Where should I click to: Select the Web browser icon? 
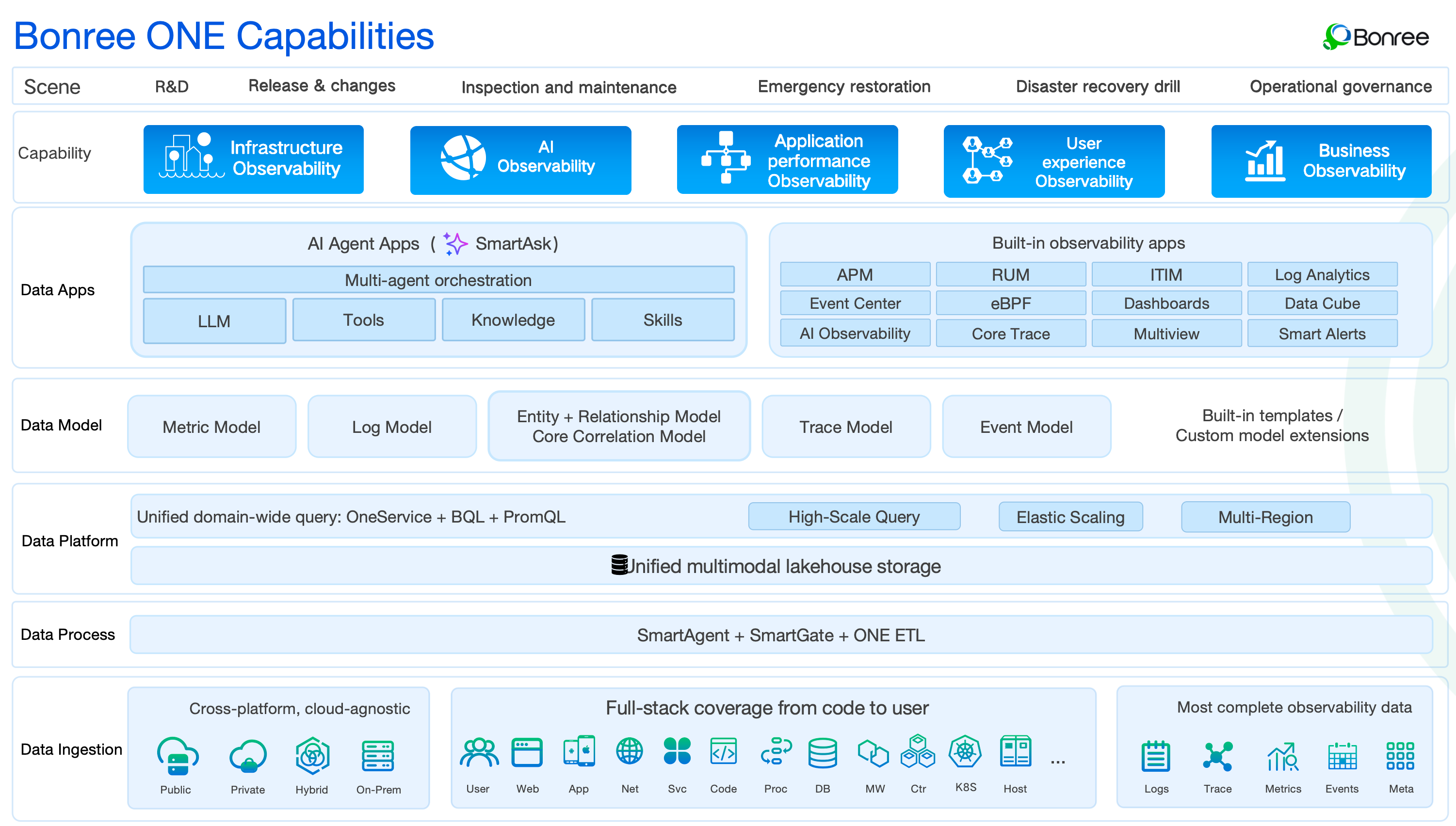click(x=527, y=752)
